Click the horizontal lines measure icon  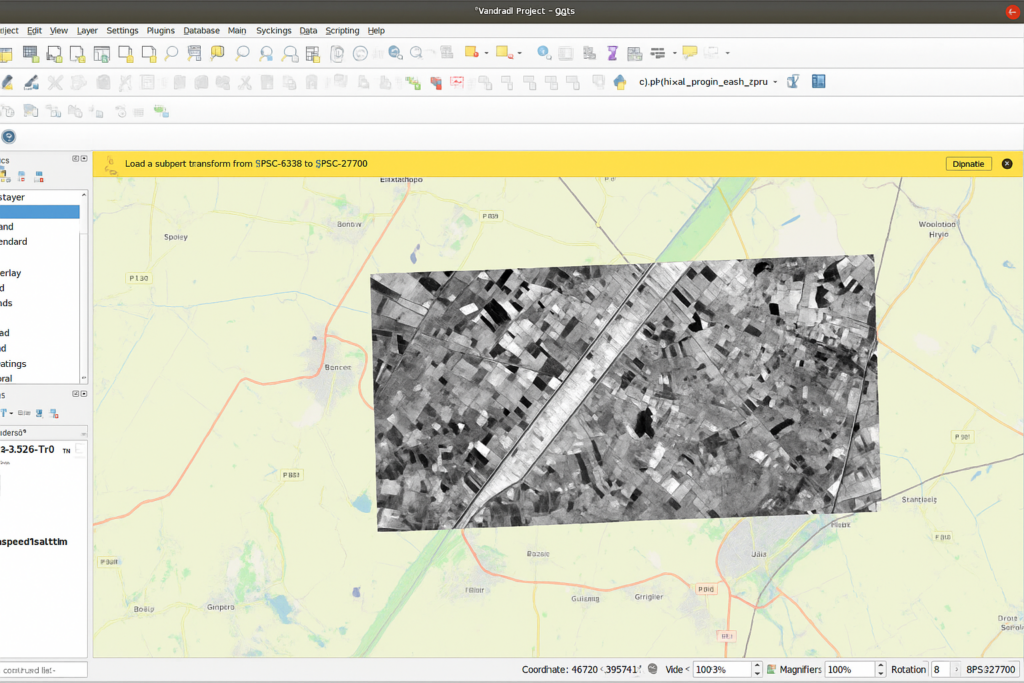[x=658, y=54]
